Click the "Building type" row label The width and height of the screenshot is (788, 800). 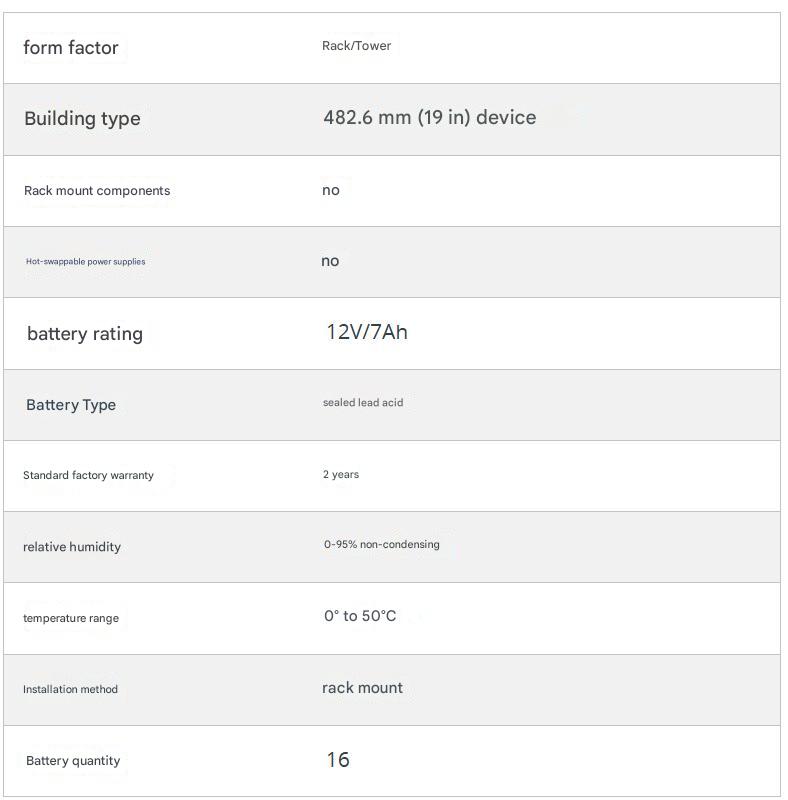(82, 119)
